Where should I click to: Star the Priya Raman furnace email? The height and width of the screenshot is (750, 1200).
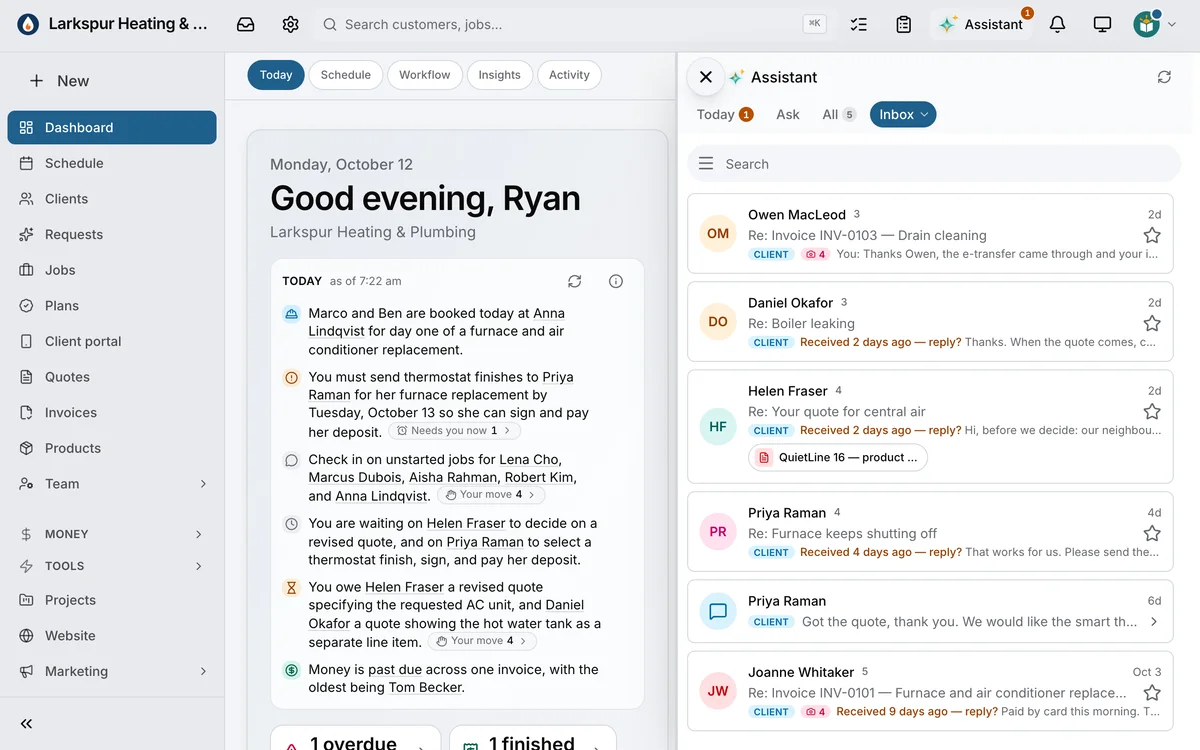1152,533
